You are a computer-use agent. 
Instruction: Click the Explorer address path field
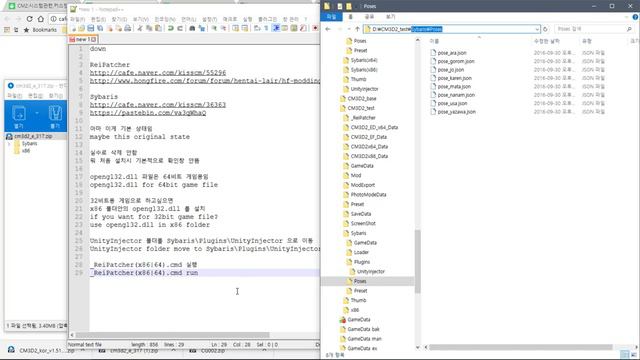pos(451,29)
